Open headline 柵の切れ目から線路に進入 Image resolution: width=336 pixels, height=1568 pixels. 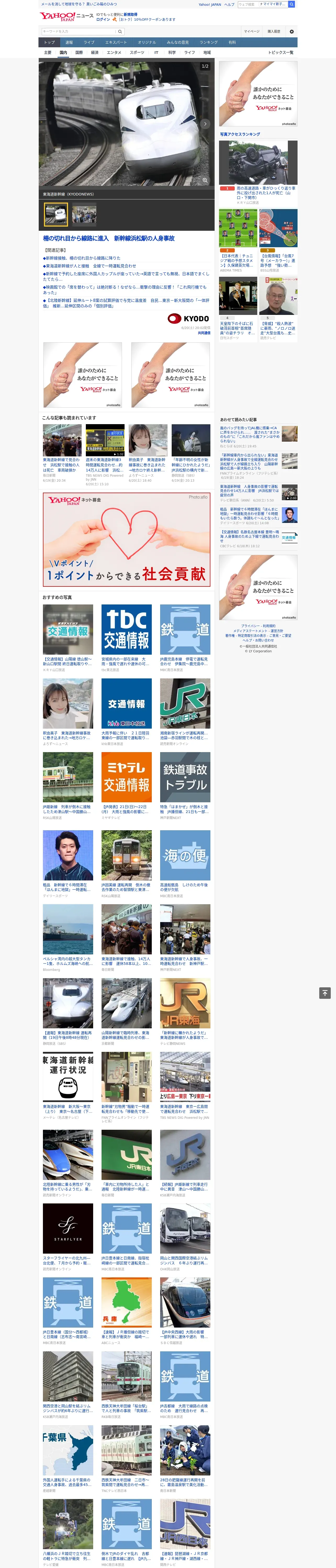tap(109, 238)
